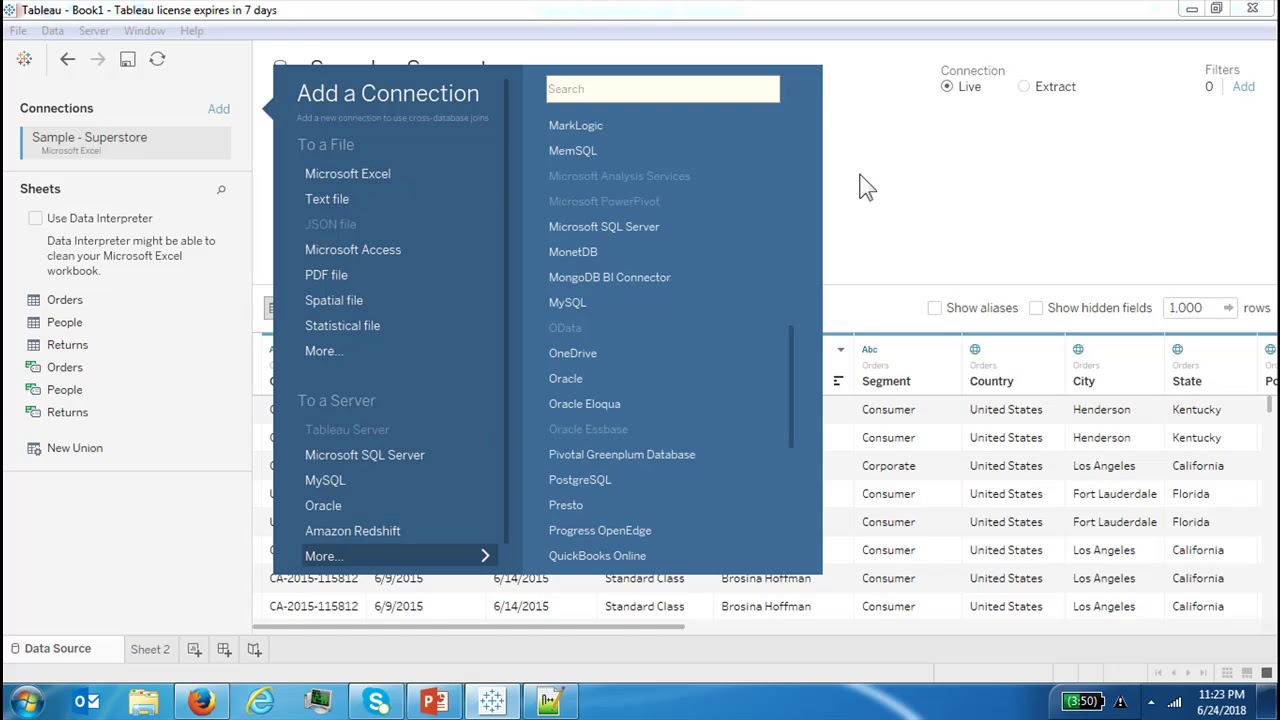Screen dimensions: 1280x720
Task: Open the Help menu
Action: coord(191,31)
